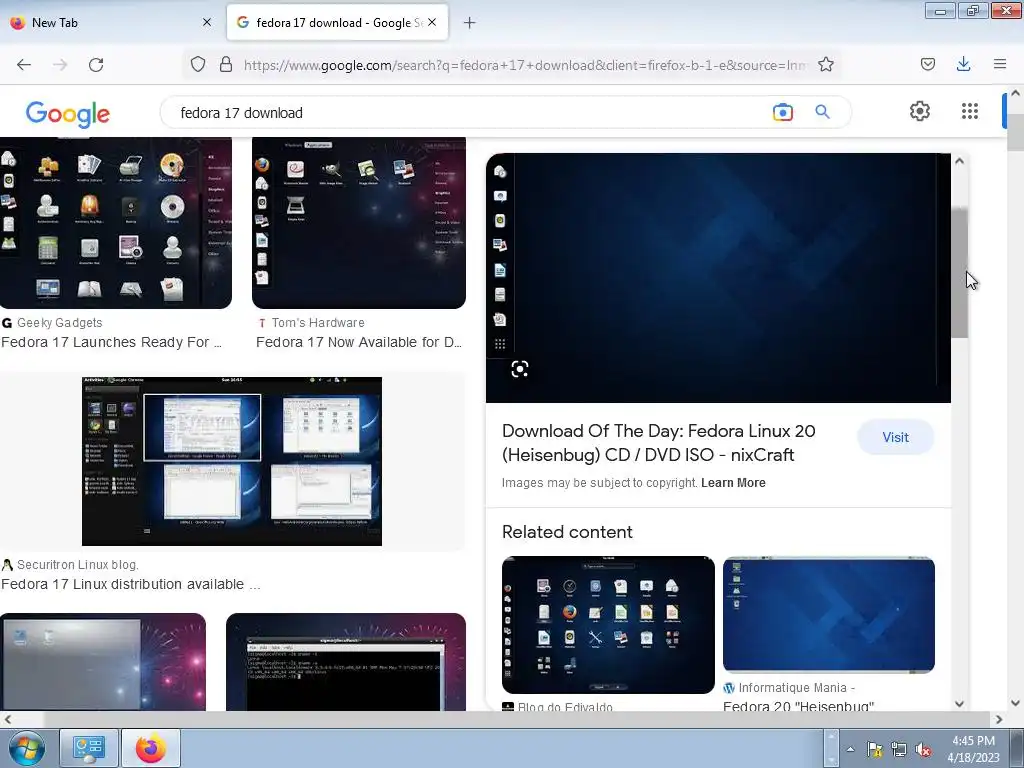Open a new tab with plus button
This screenshot has height=768, width=1024.
470,23
